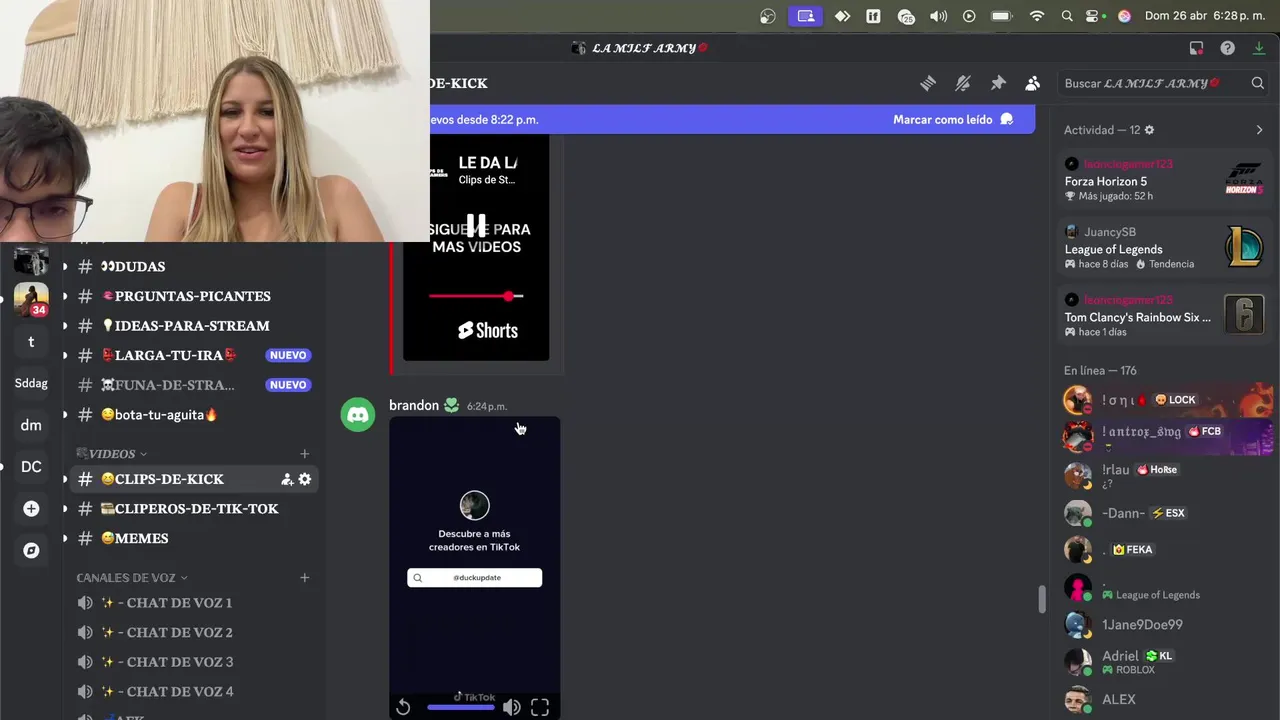
Task: Open server icon with 34 badge
Action: coord(31,299)
